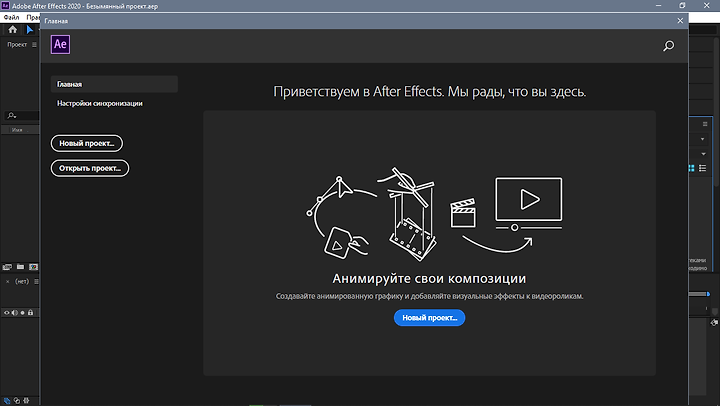720x406 pixels.
Task: Switch right panel to list view
Action: pyautogui.click(x=703, y=169)
